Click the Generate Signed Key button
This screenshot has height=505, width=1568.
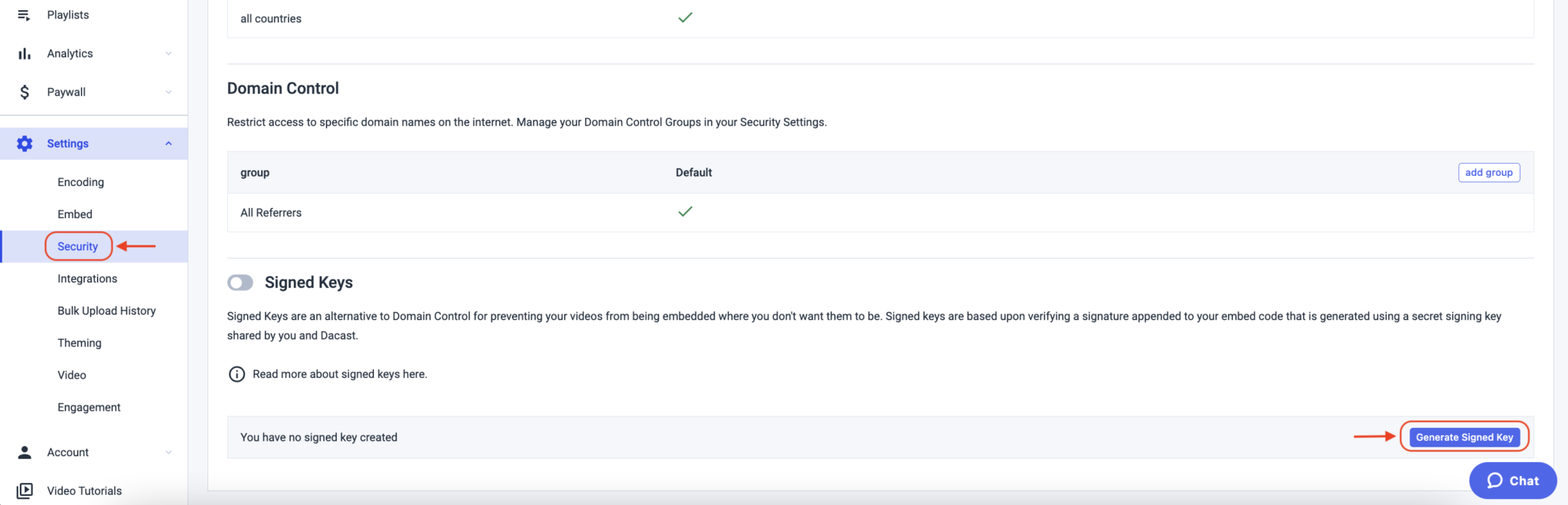(x=1464, y=437)
